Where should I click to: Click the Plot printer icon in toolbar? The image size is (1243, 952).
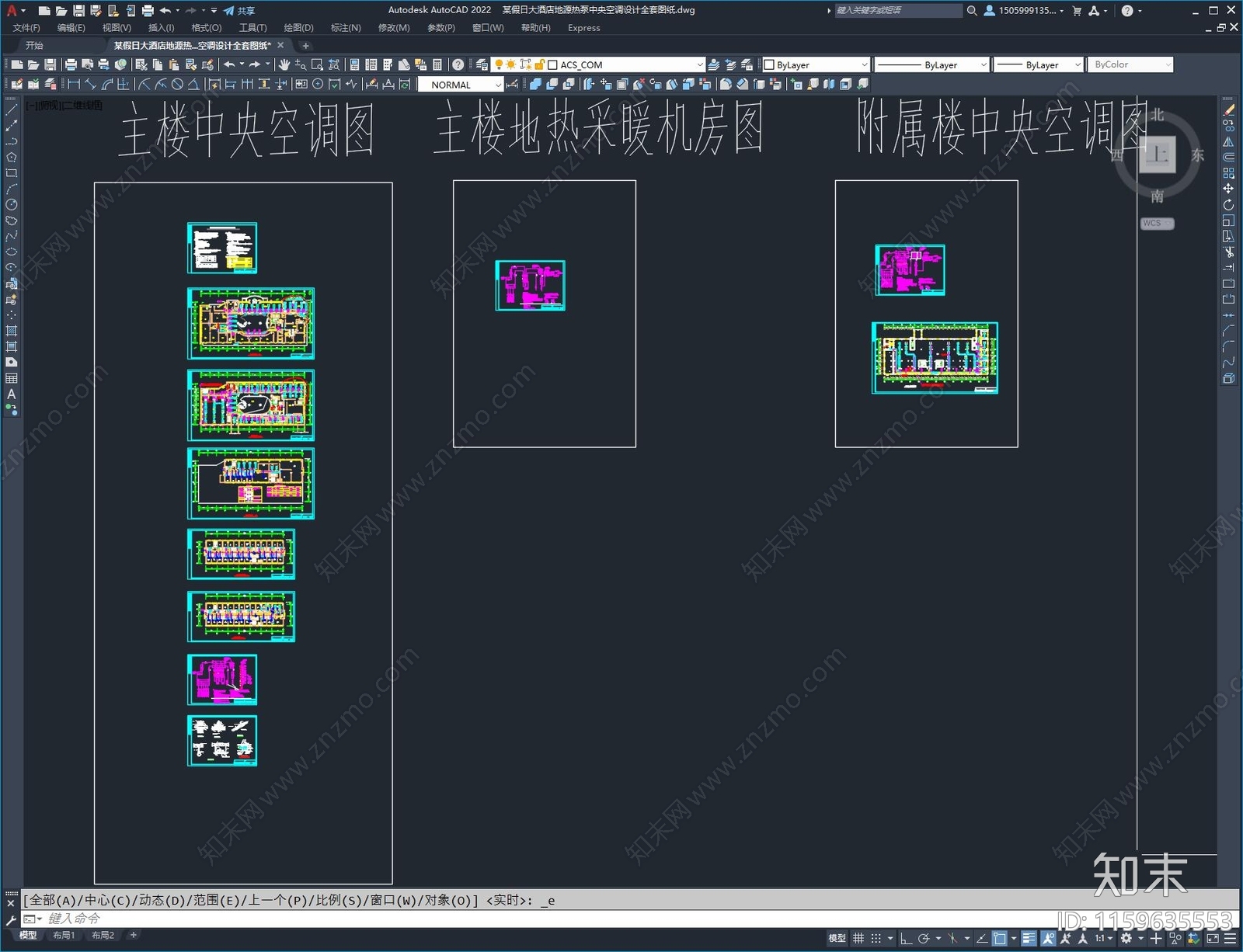pos(71,64)
